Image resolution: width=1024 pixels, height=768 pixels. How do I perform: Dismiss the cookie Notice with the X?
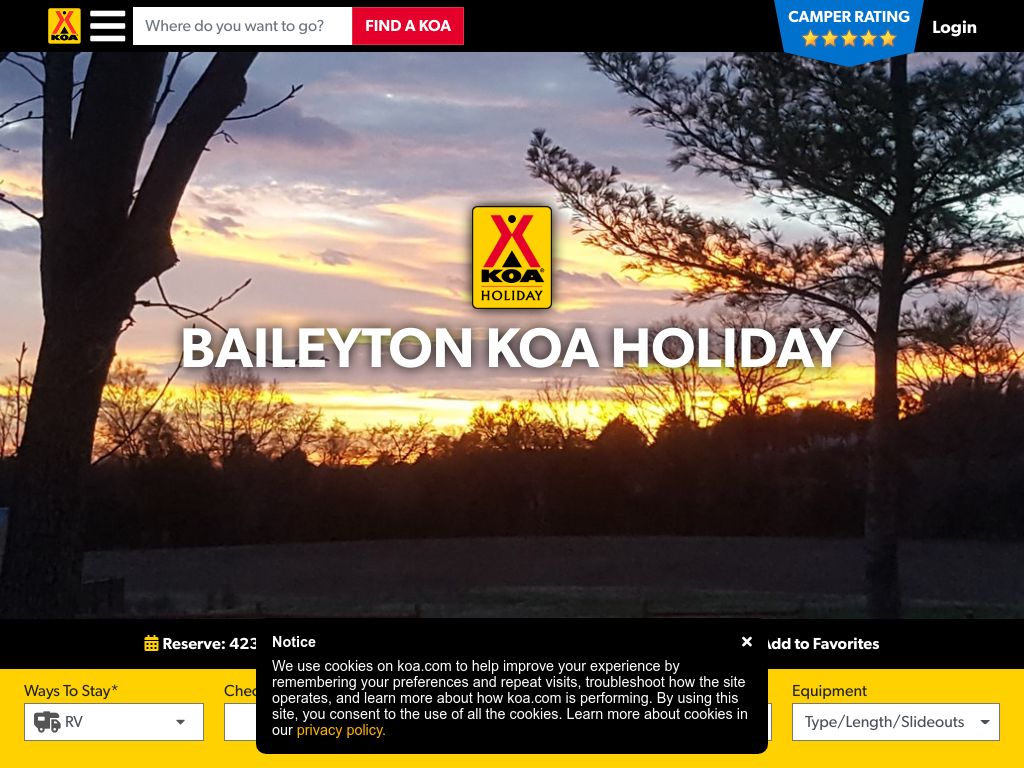[x=747, y=641]
